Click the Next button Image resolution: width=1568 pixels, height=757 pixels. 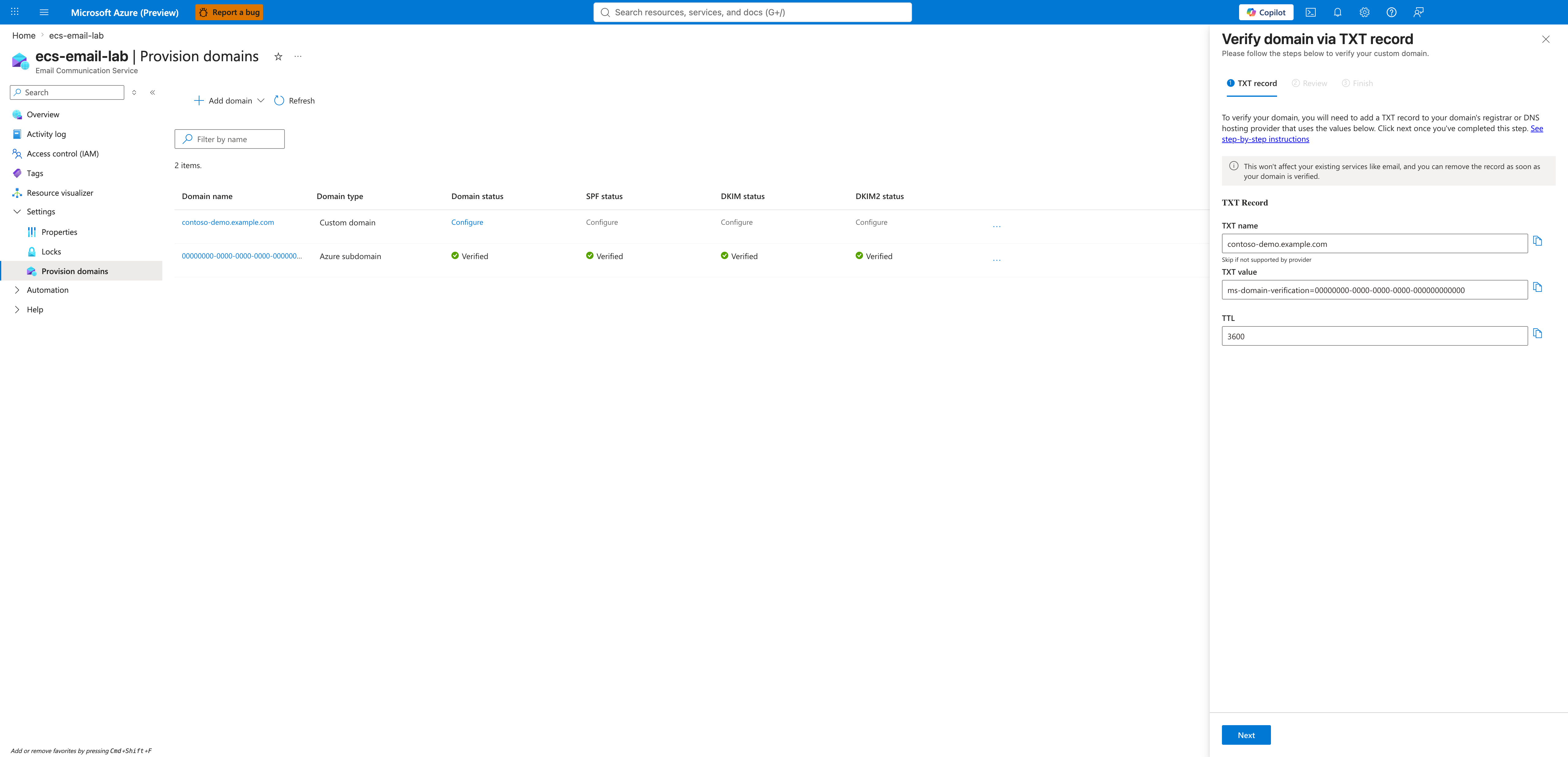point(1246,735)
